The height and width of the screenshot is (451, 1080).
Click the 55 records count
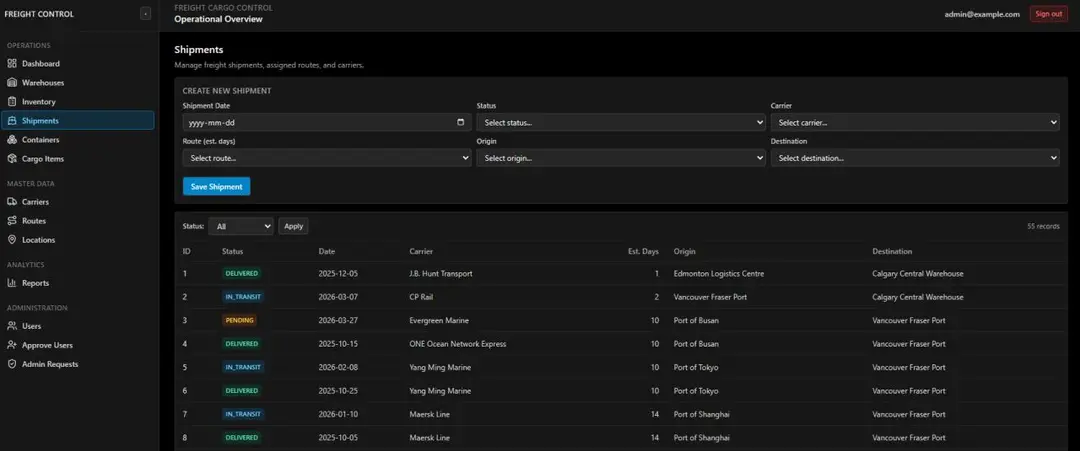1043,226
